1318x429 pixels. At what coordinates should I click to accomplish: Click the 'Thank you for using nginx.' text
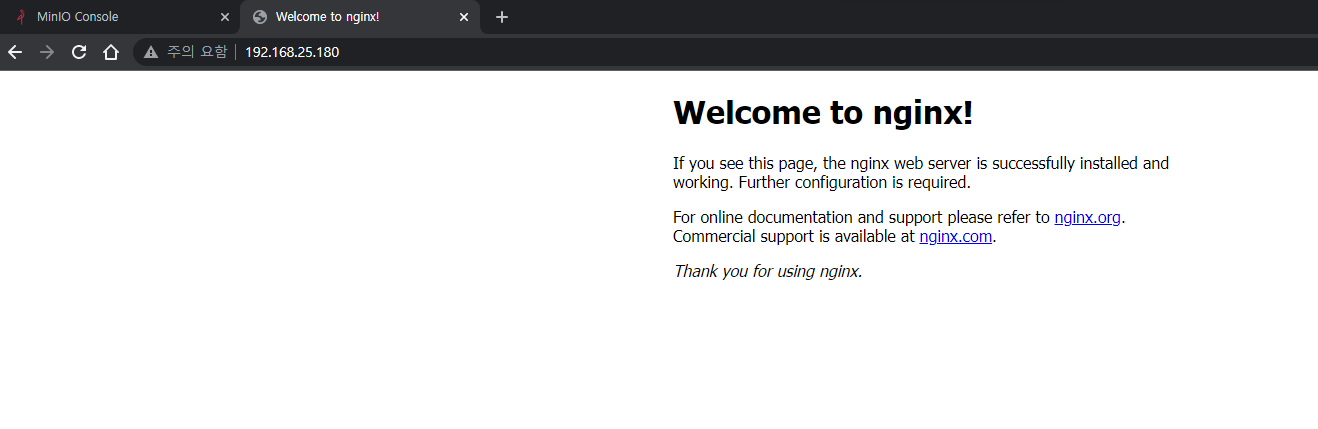(768, 271)
